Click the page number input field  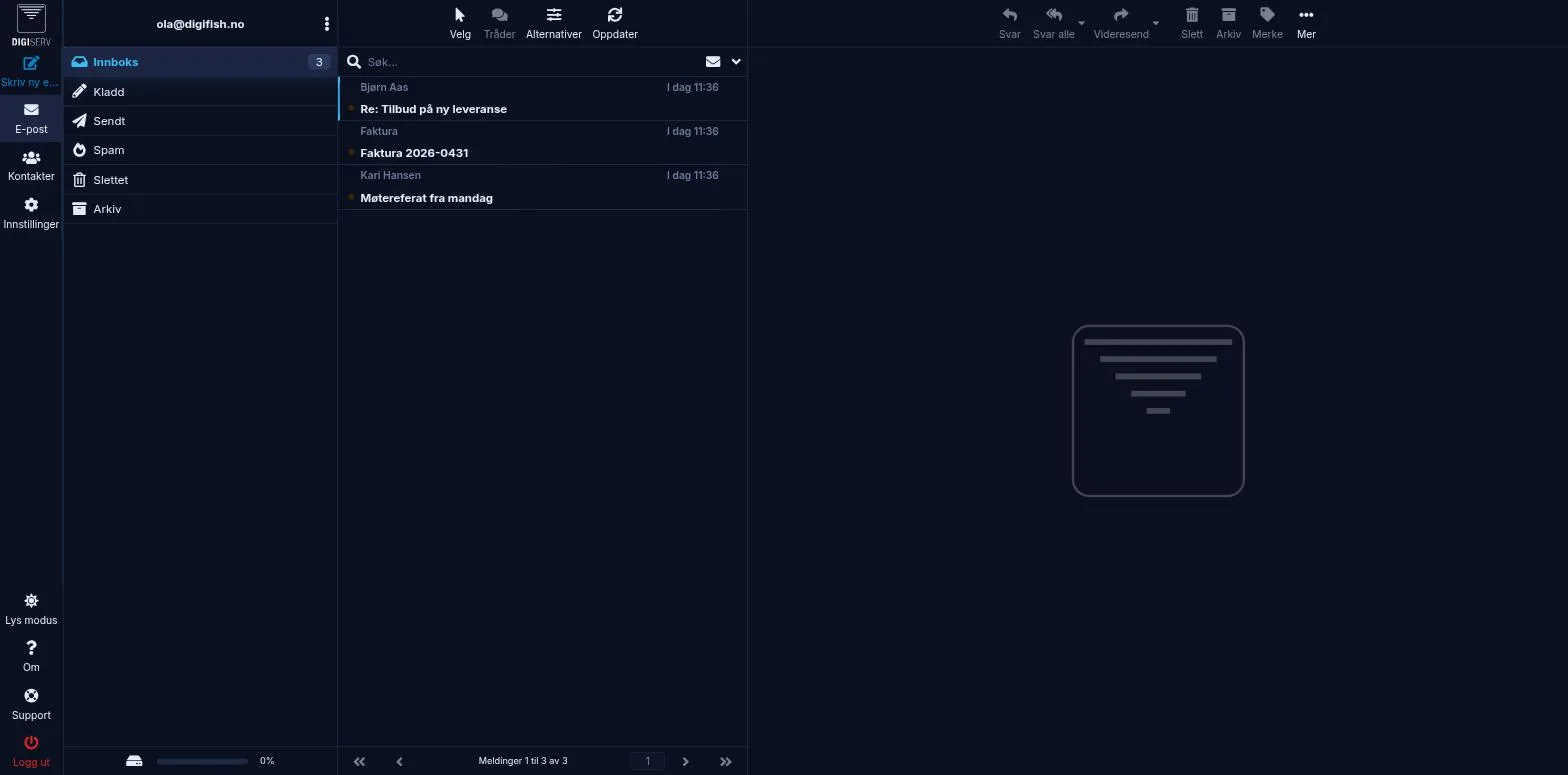pyautogui.click(x=647, y=761)
